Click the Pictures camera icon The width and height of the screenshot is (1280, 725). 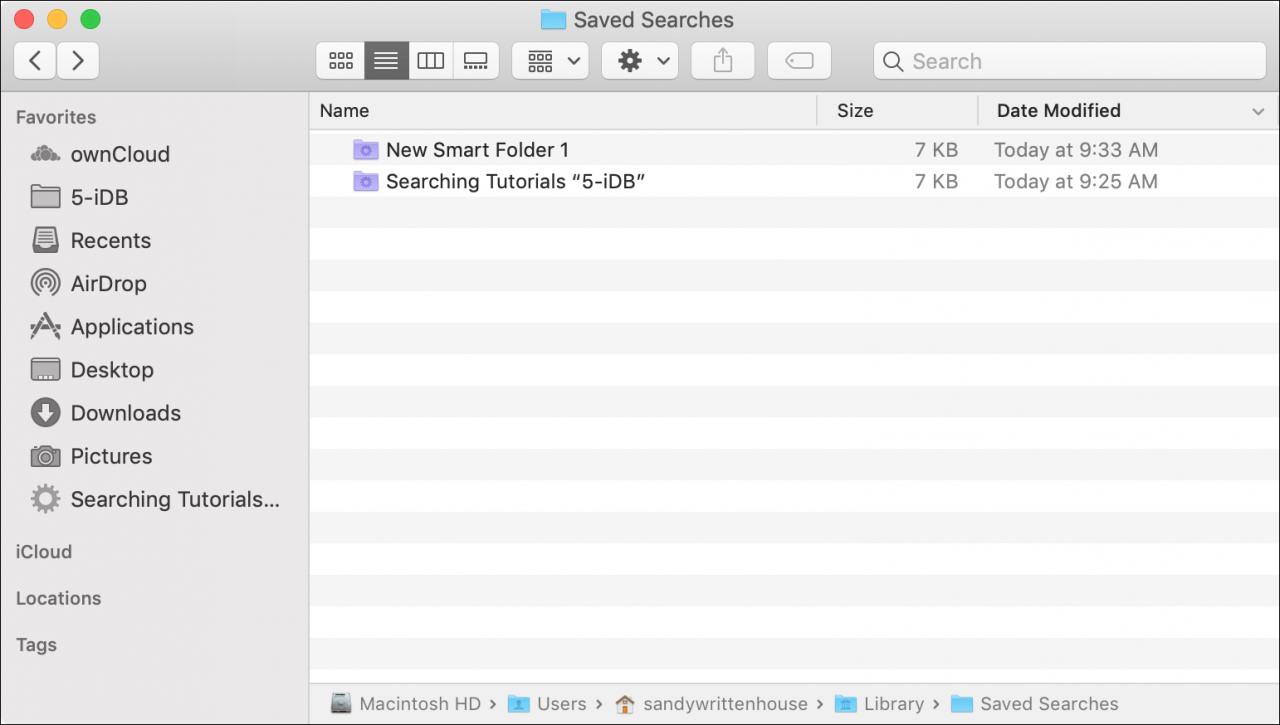pos(45,456)
